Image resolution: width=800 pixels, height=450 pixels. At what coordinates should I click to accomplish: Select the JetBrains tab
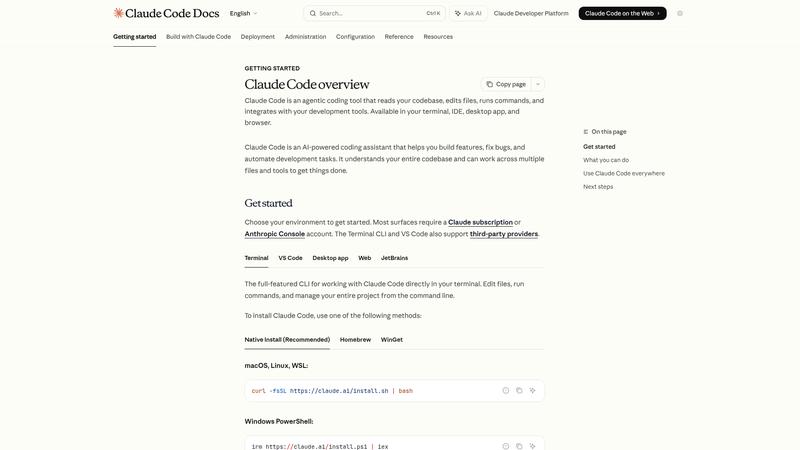pyautogui.click(x=394, y=258)
